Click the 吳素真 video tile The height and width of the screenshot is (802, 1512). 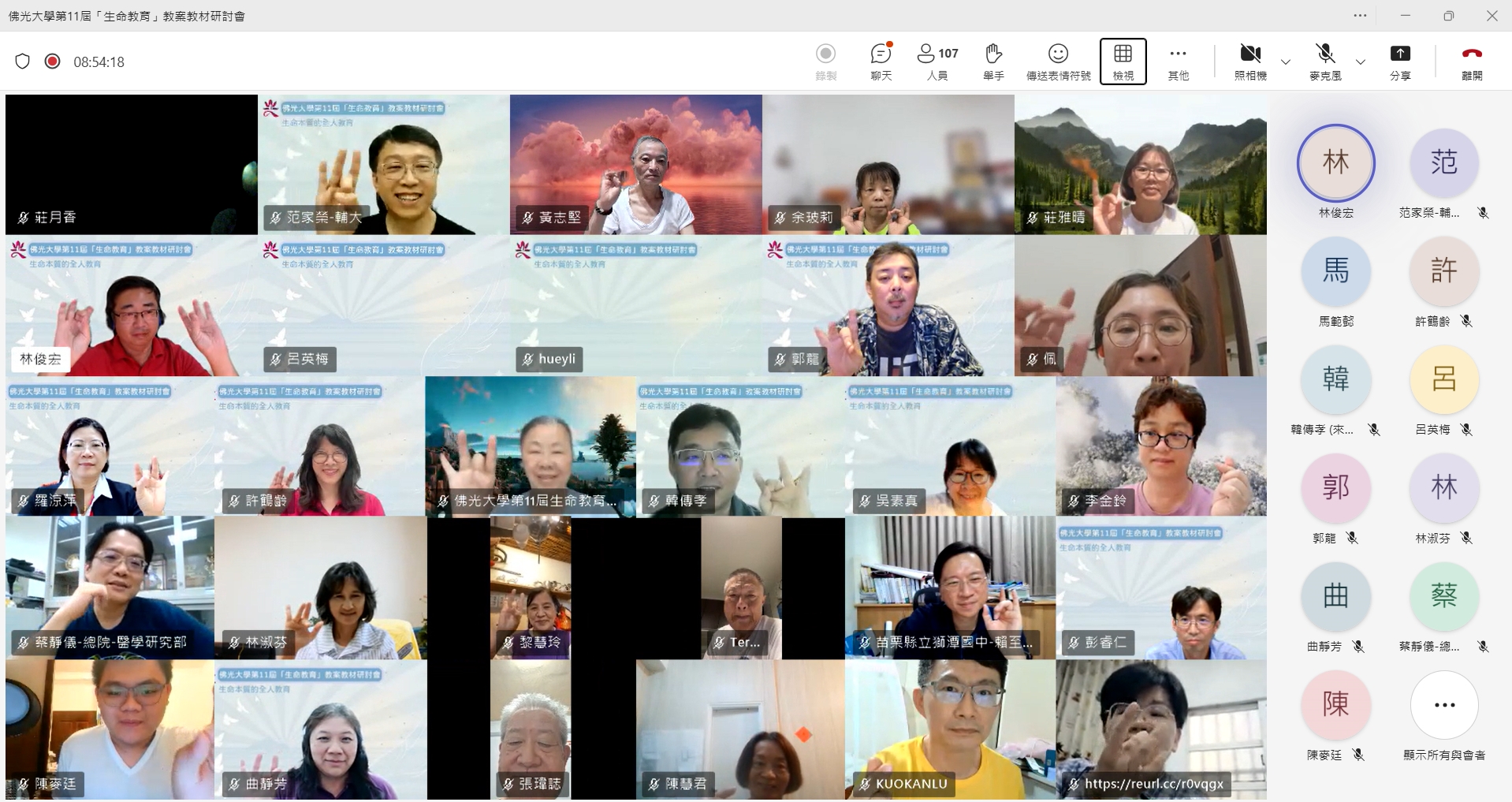(950, 446)
